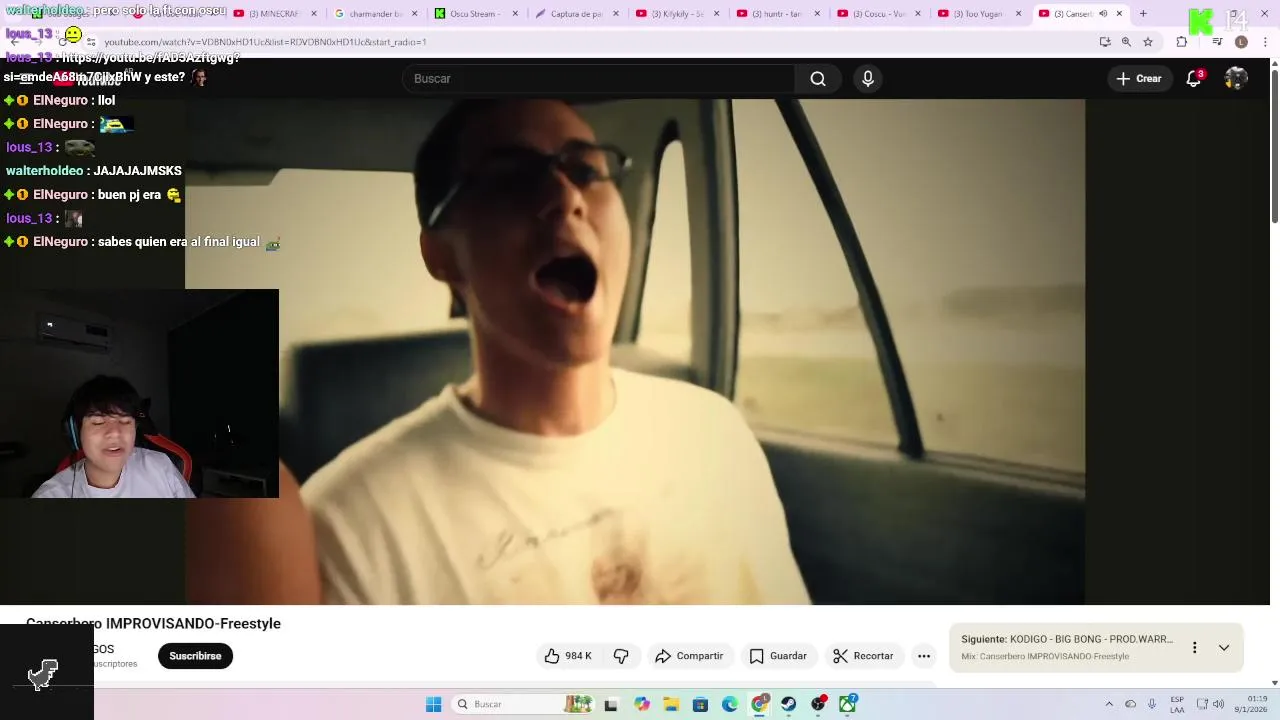Open File Explorer from the taskbar
Screen dimensions: 1280x720
tap(671, 704)
